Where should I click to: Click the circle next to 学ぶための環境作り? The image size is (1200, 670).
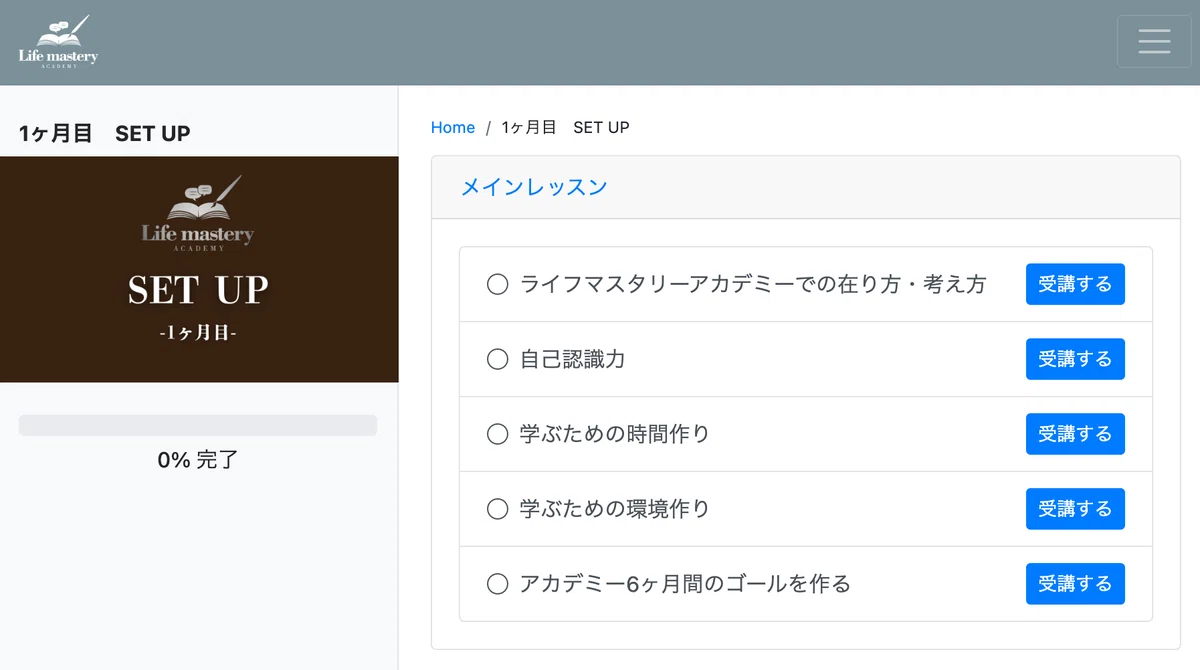(x=497, y=509)
